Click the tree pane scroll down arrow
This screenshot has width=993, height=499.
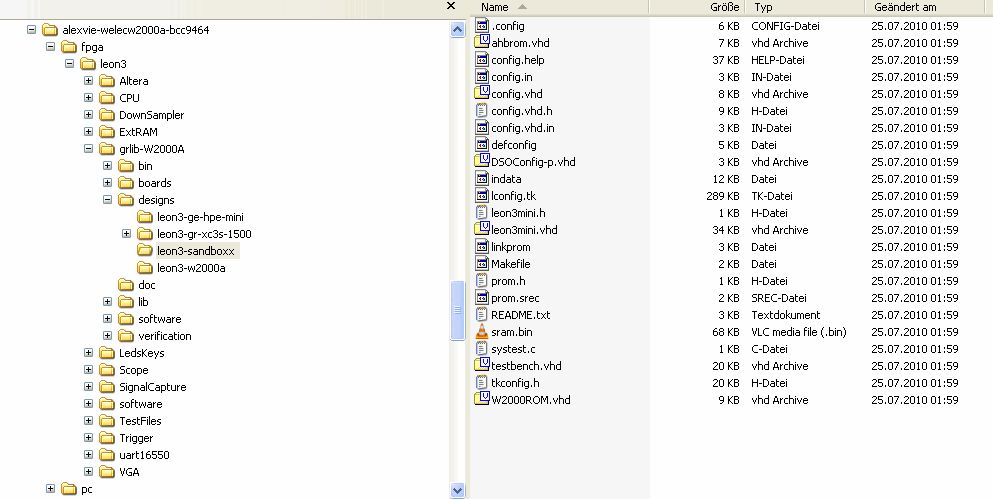(x=457, y=490)
